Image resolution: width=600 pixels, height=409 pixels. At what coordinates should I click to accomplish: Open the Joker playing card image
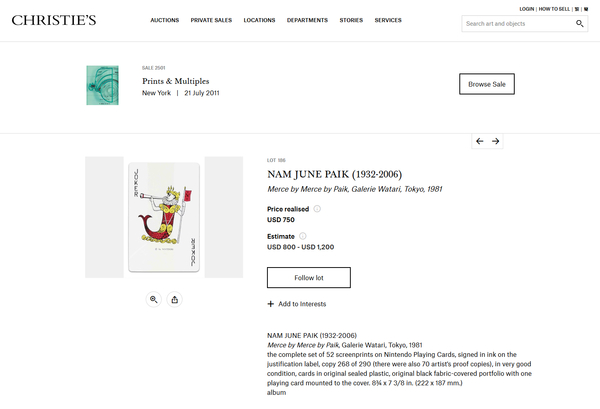pyautogui.click(x=164, y=217)
